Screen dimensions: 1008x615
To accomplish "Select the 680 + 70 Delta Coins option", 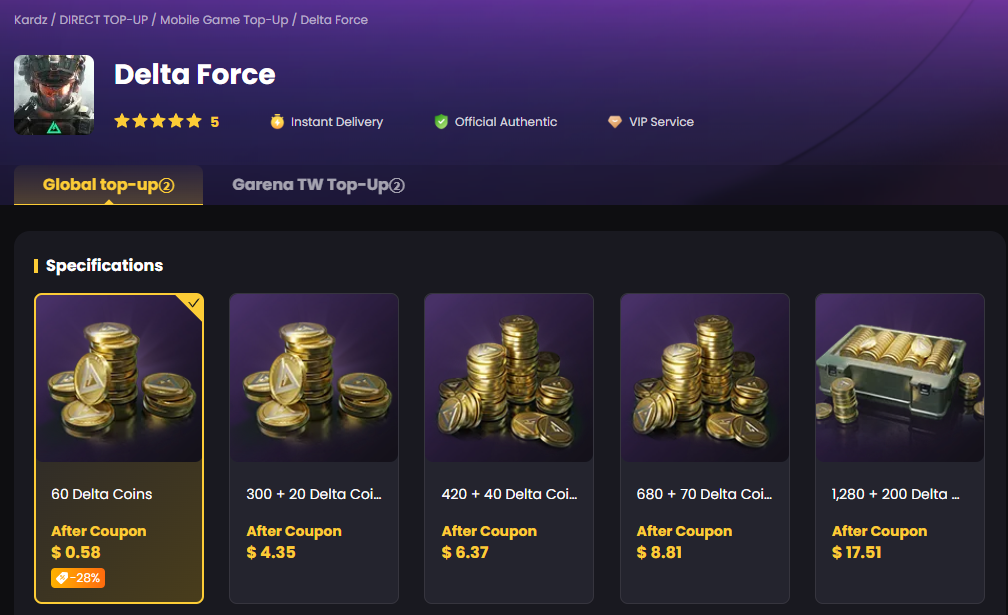I will 704,447.
